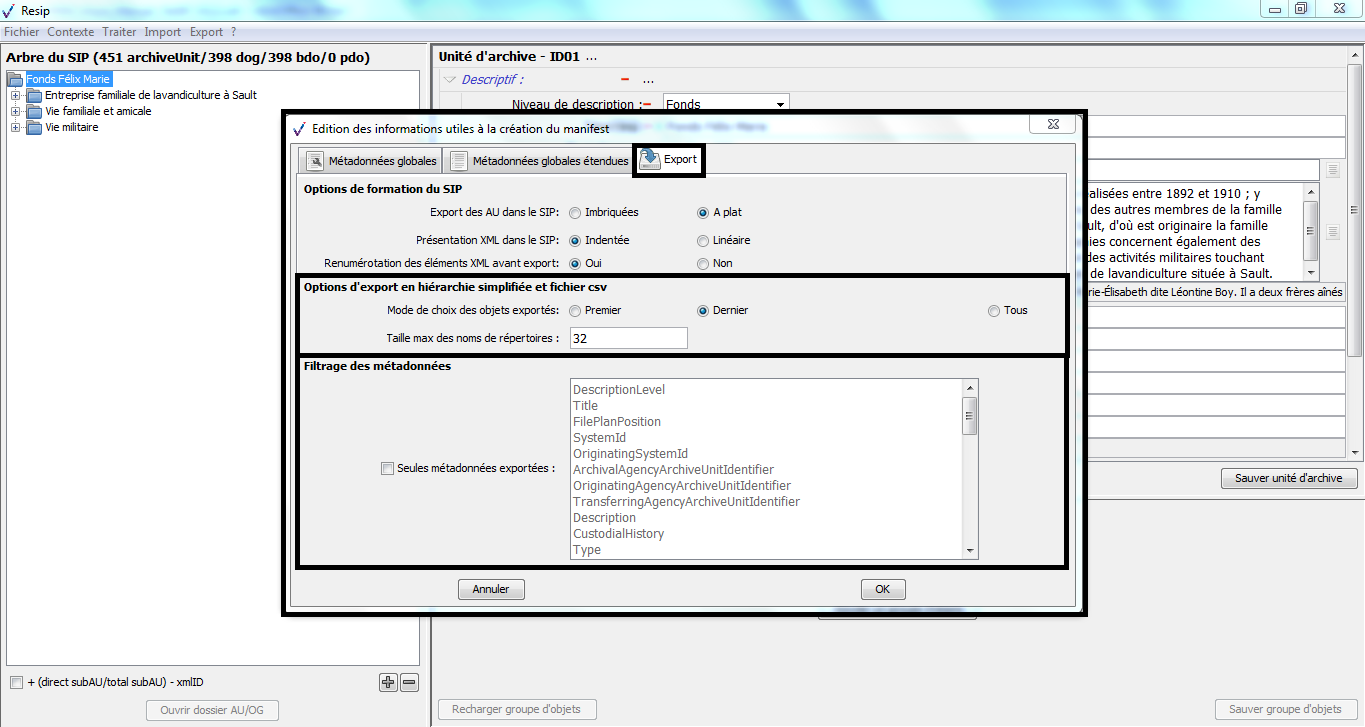Viewport: 1365px width, 727px height.
Task: Select Tous for exported objects mode
Action: coord(994,310)
